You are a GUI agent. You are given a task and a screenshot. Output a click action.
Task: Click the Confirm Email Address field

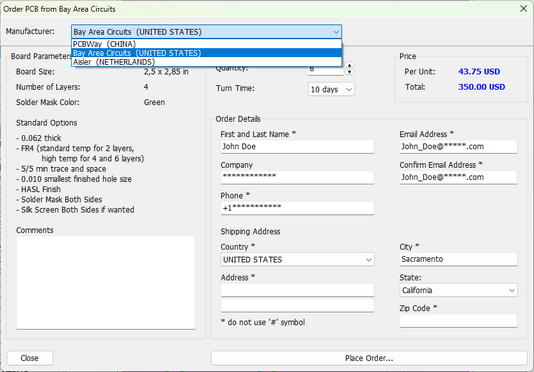point(458,177)
